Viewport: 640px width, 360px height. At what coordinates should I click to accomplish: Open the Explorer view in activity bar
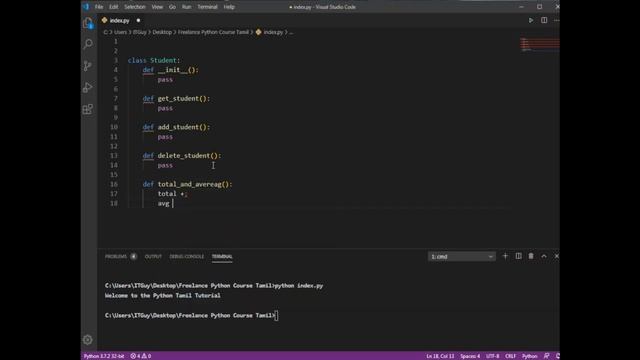(x=88, y=23)
